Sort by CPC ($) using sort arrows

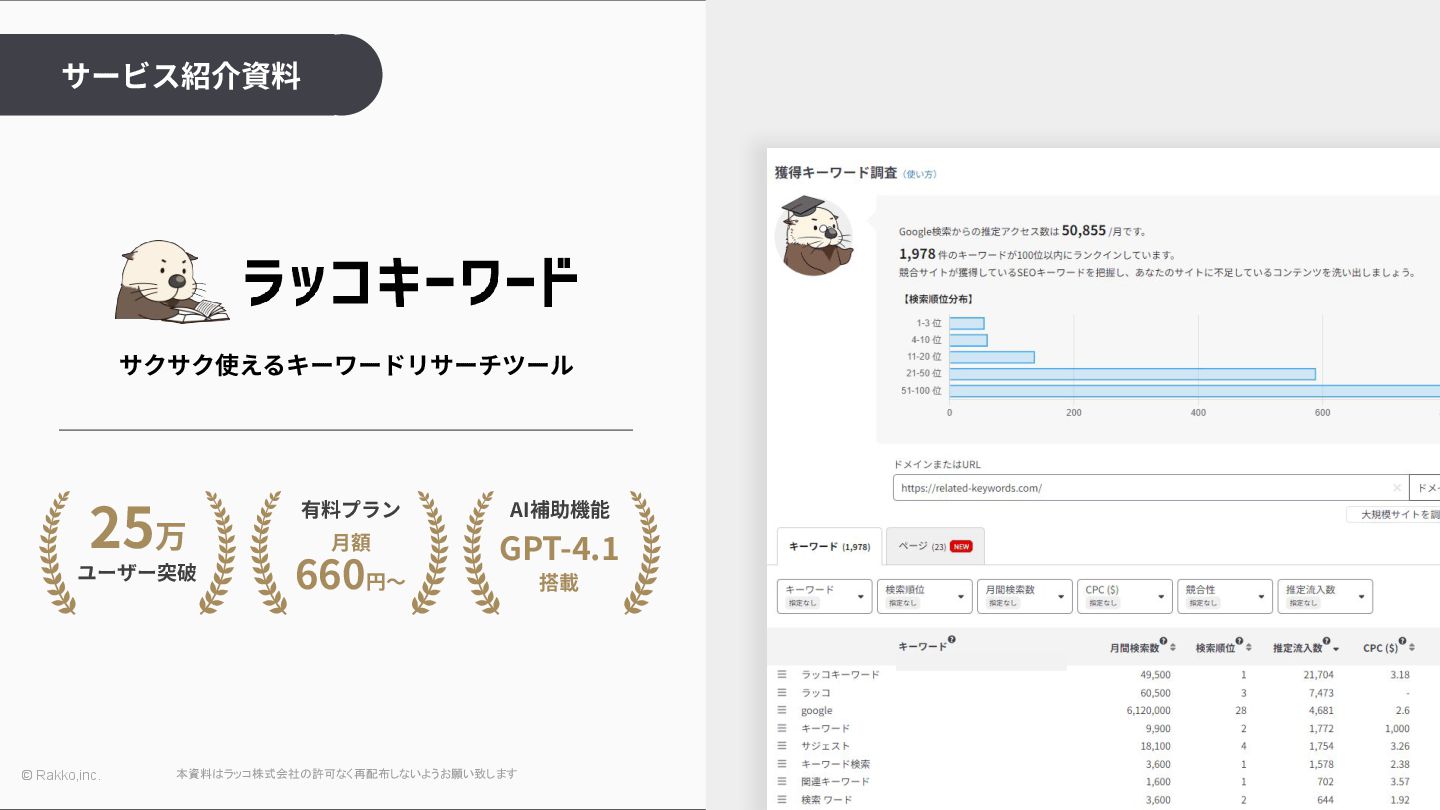pos(1413,648)
